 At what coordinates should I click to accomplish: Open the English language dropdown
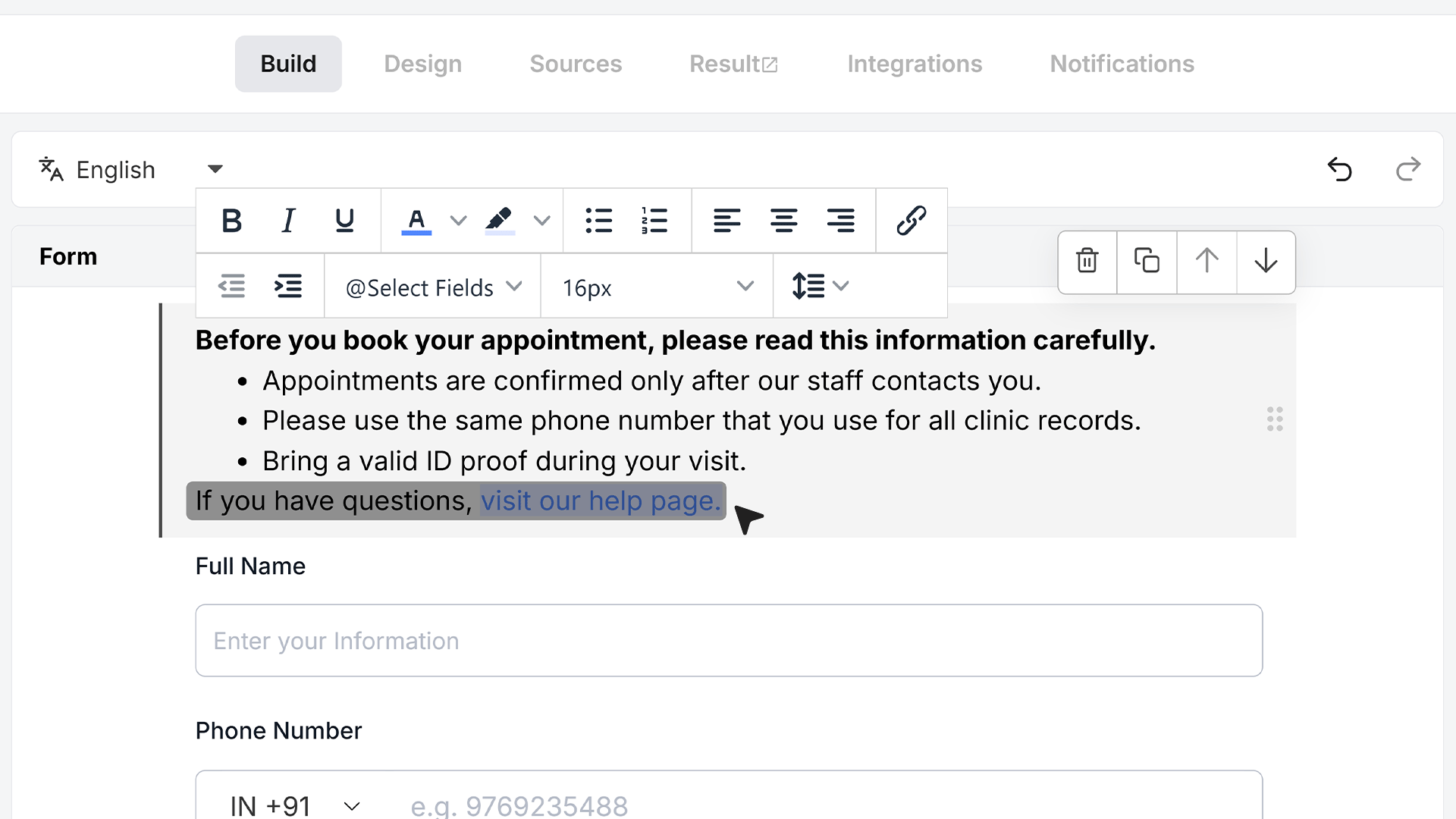pyautogui.click(x=131, y=169)
